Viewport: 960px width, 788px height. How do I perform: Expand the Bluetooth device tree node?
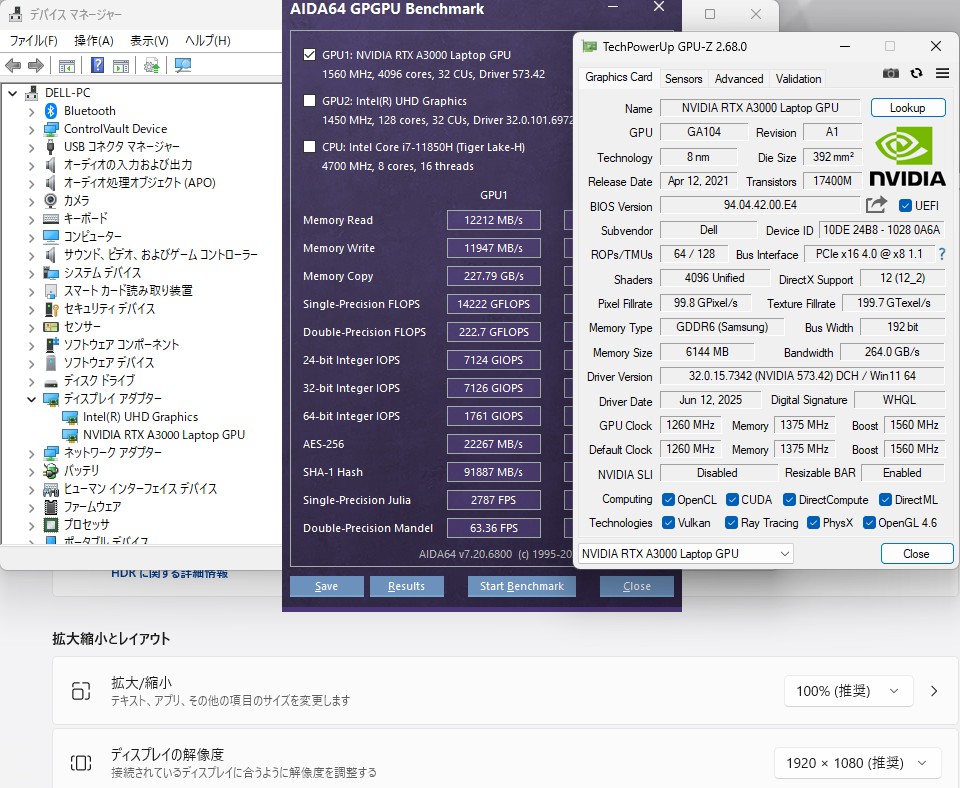pyautogui.click(x=32, y=111)
